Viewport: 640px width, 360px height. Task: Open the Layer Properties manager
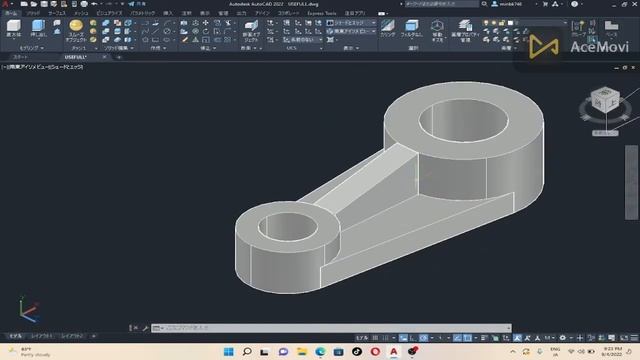(x=464, y=31)
